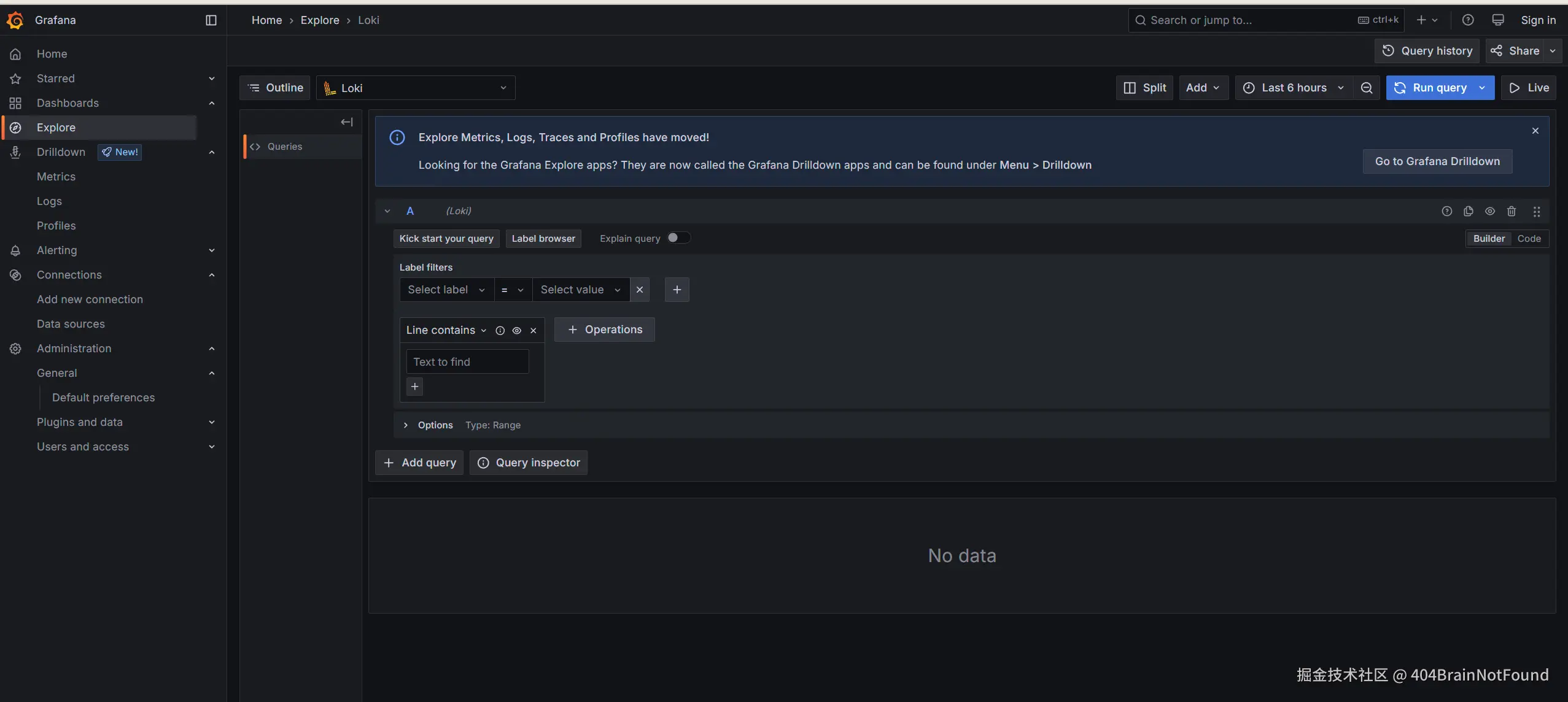Click the zoom out time range icon

point(1366,88)
